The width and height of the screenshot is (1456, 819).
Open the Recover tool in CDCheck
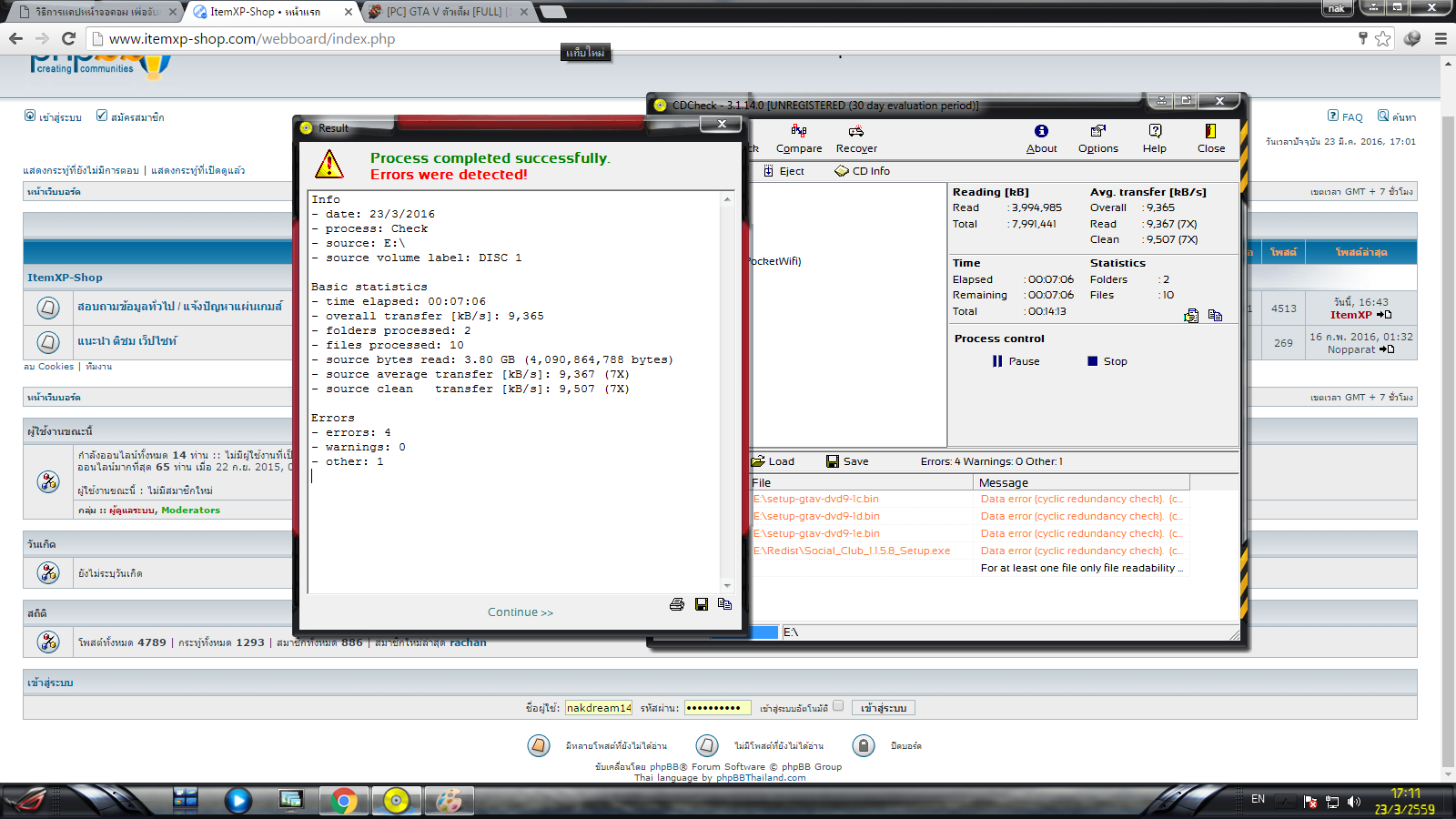[x=855, y=138]
